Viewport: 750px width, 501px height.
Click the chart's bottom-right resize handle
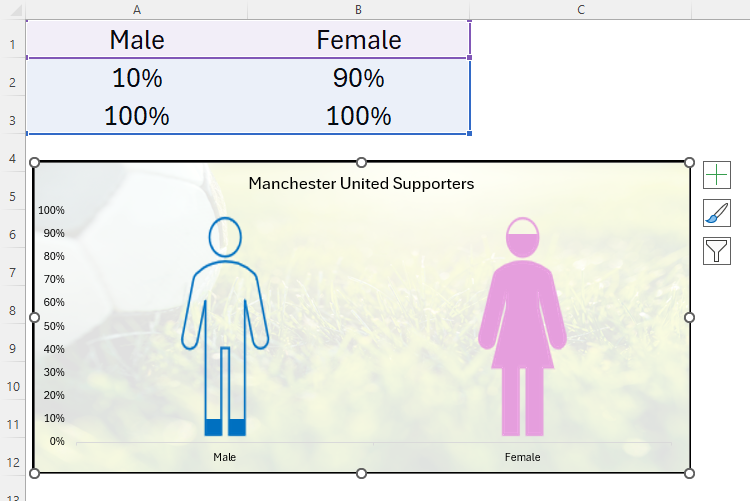tap(689, 473)
